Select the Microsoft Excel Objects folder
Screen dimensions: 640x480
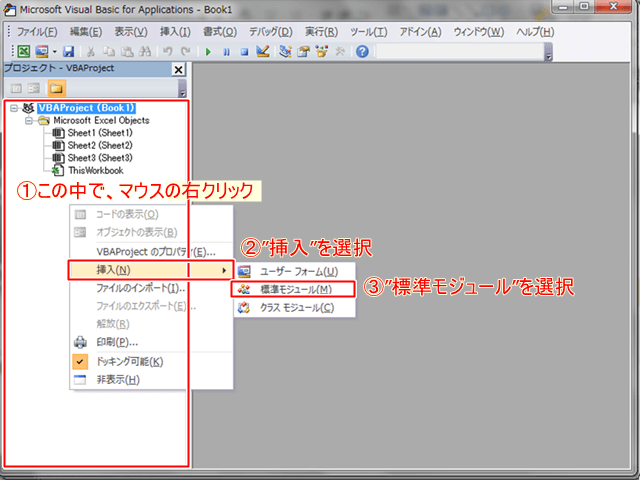101,120
